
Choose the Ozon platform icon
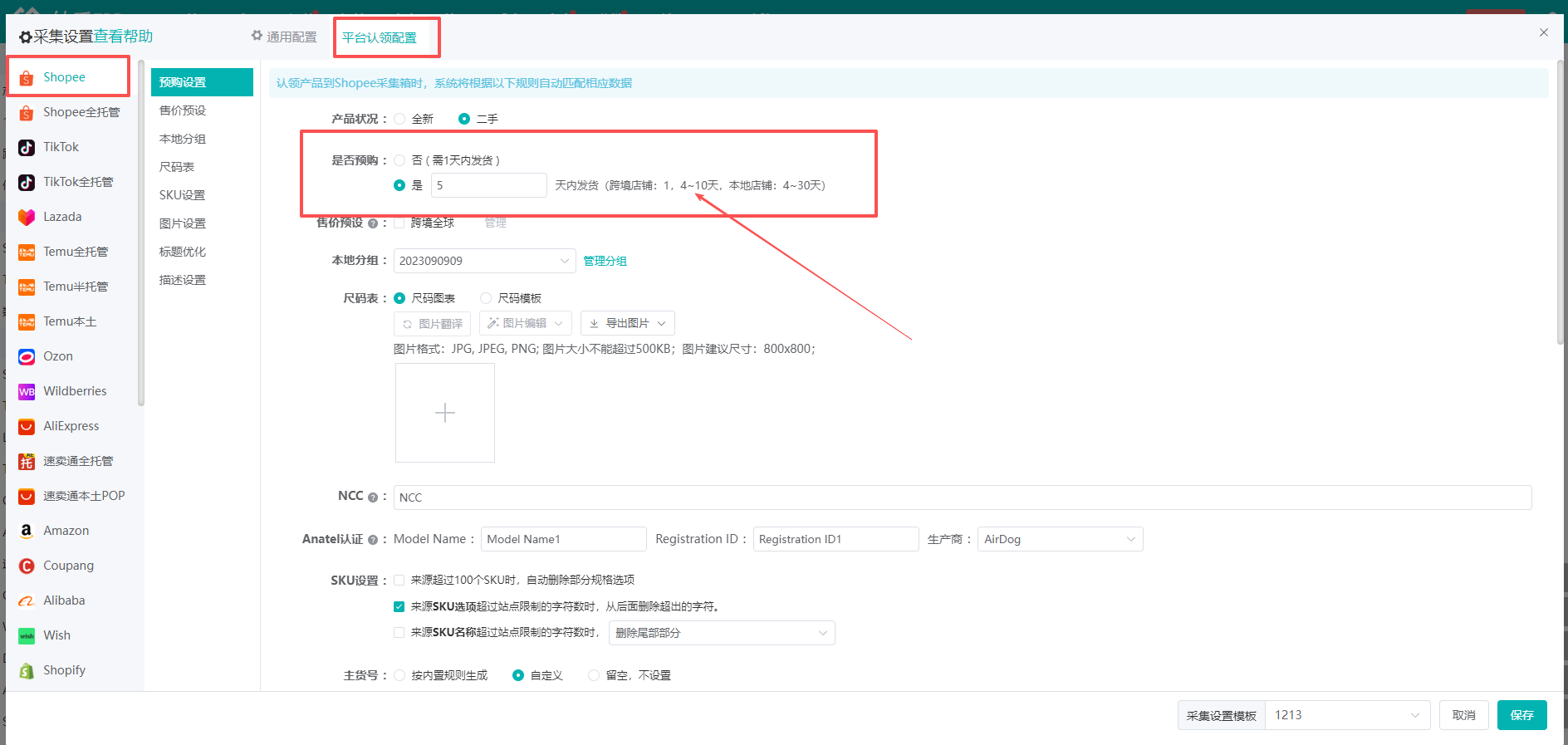(x=27, y=357)
